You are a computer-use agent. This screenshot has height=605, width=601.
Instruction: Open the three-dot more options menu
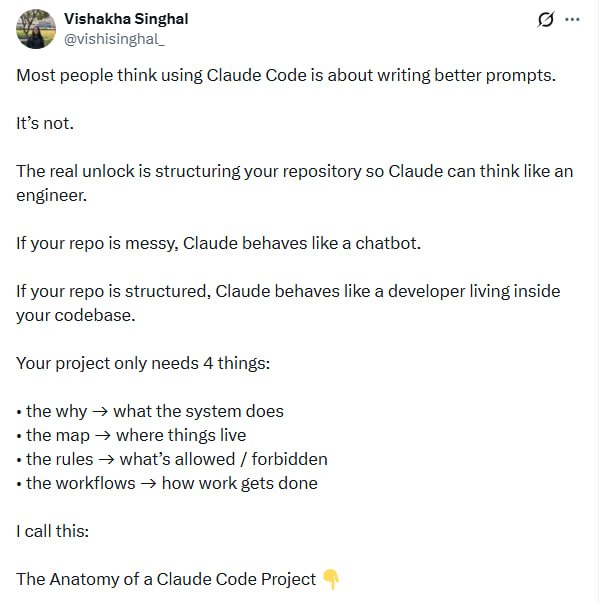click(572, 19)
